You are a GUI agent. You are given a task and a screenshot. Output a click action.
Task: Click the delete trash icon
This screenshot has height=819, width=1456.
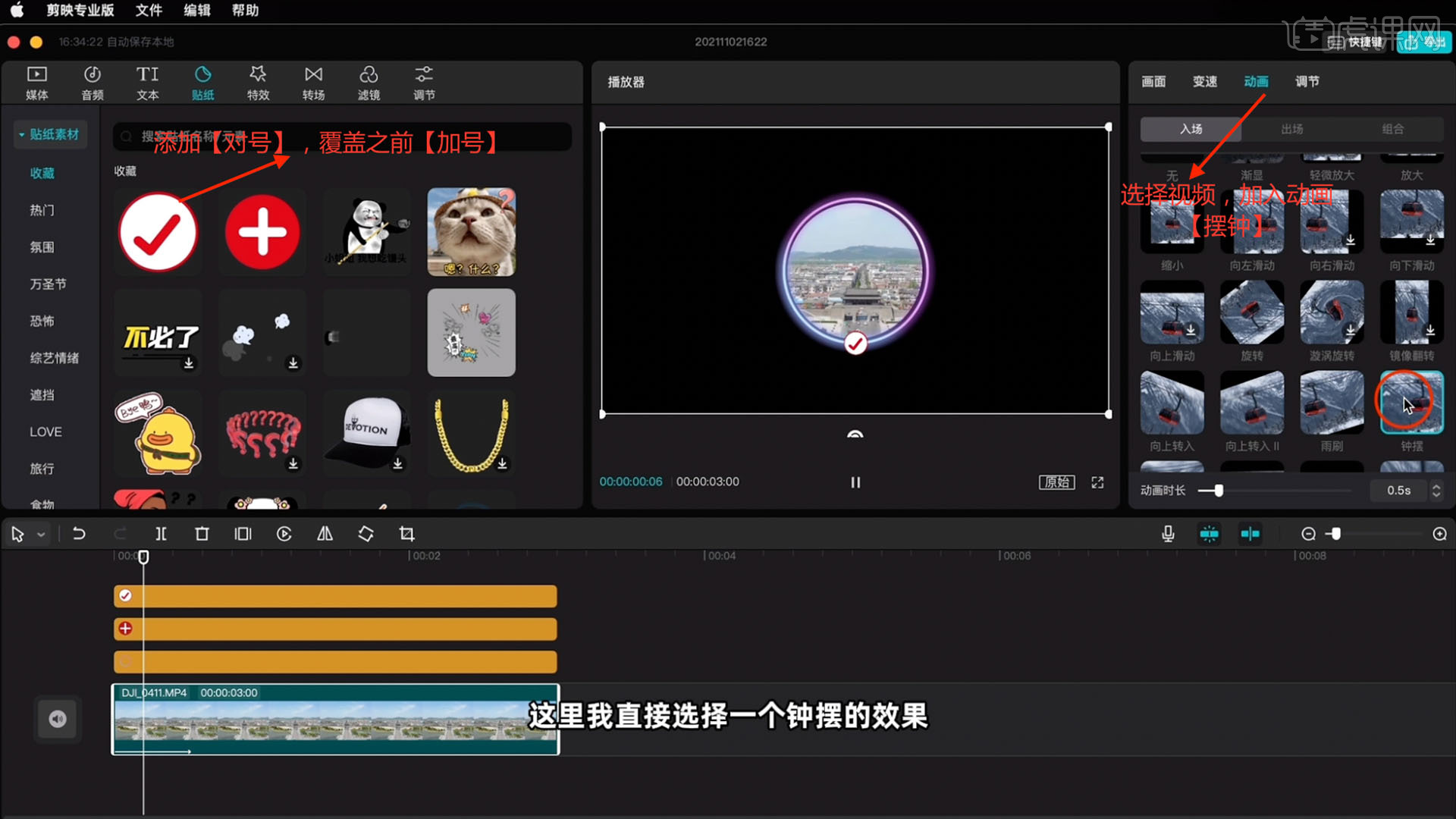pos(202,534)
